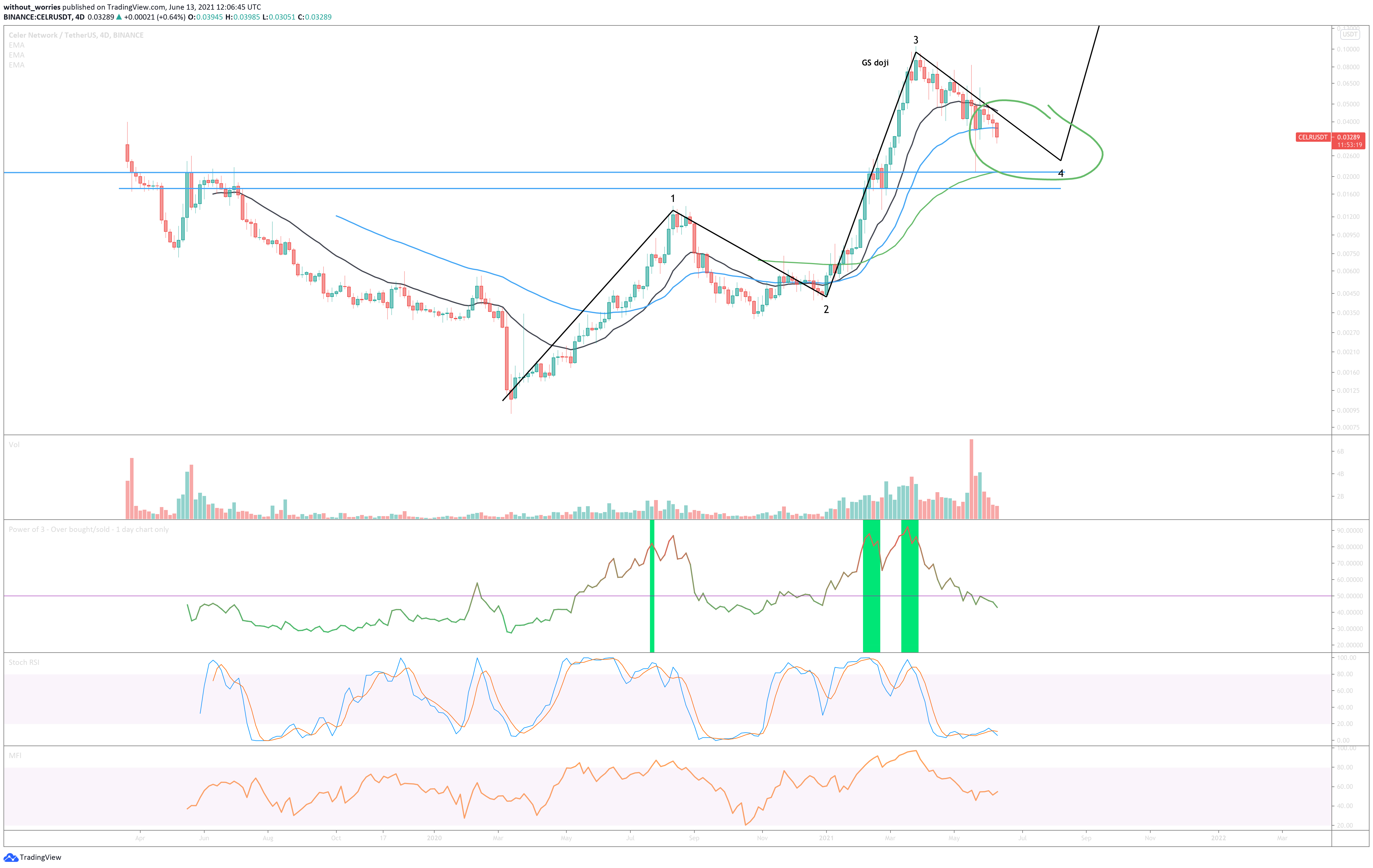Click the Power of 3 indicator label
1373x868 pixels.
88,529
